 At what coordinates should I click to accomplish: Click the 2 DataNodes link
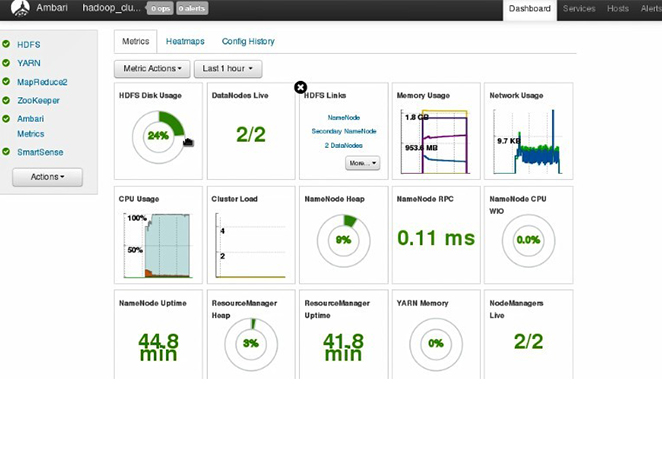point(343,146)
